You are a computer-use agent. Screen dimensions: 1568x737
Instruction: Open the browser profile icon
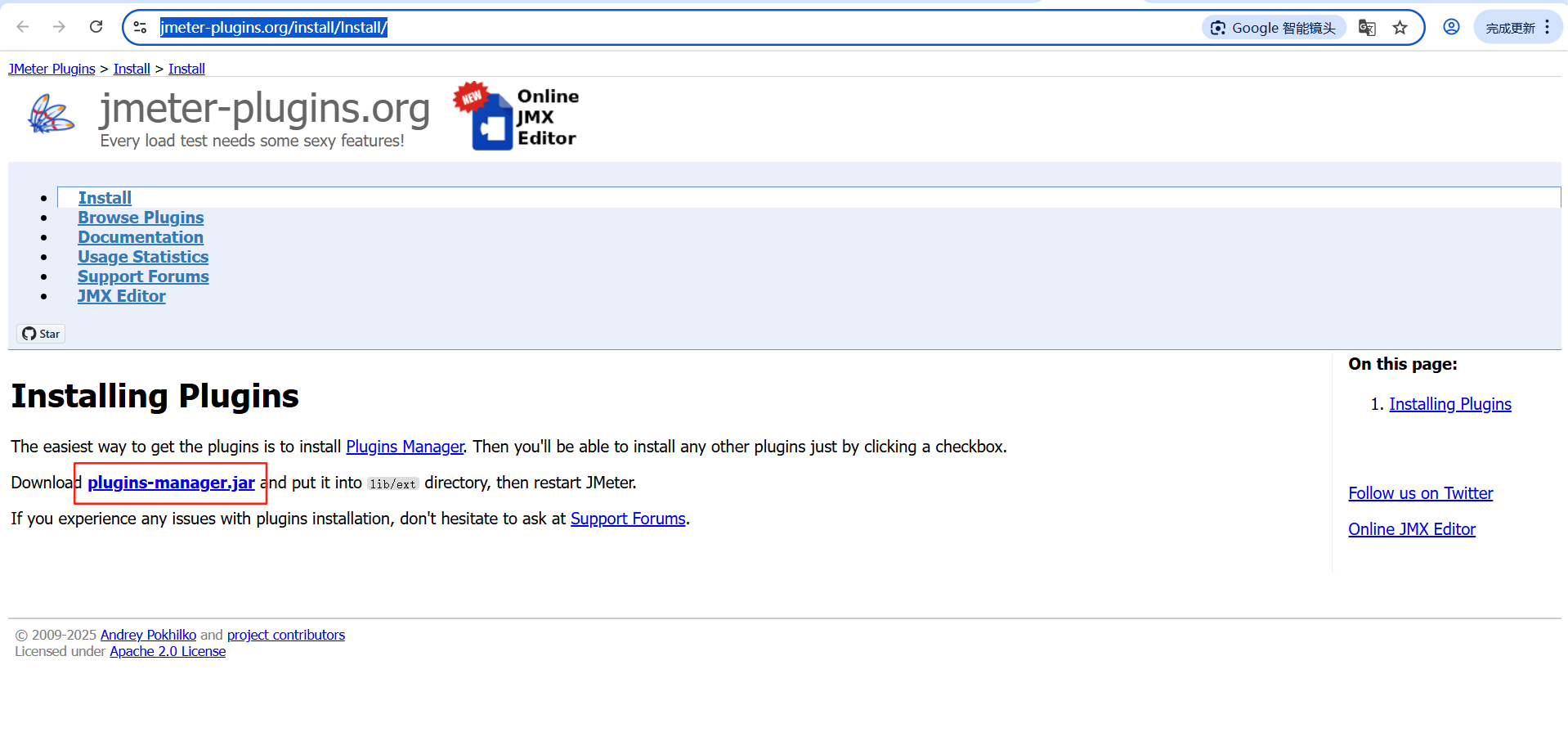[1451, 27]
